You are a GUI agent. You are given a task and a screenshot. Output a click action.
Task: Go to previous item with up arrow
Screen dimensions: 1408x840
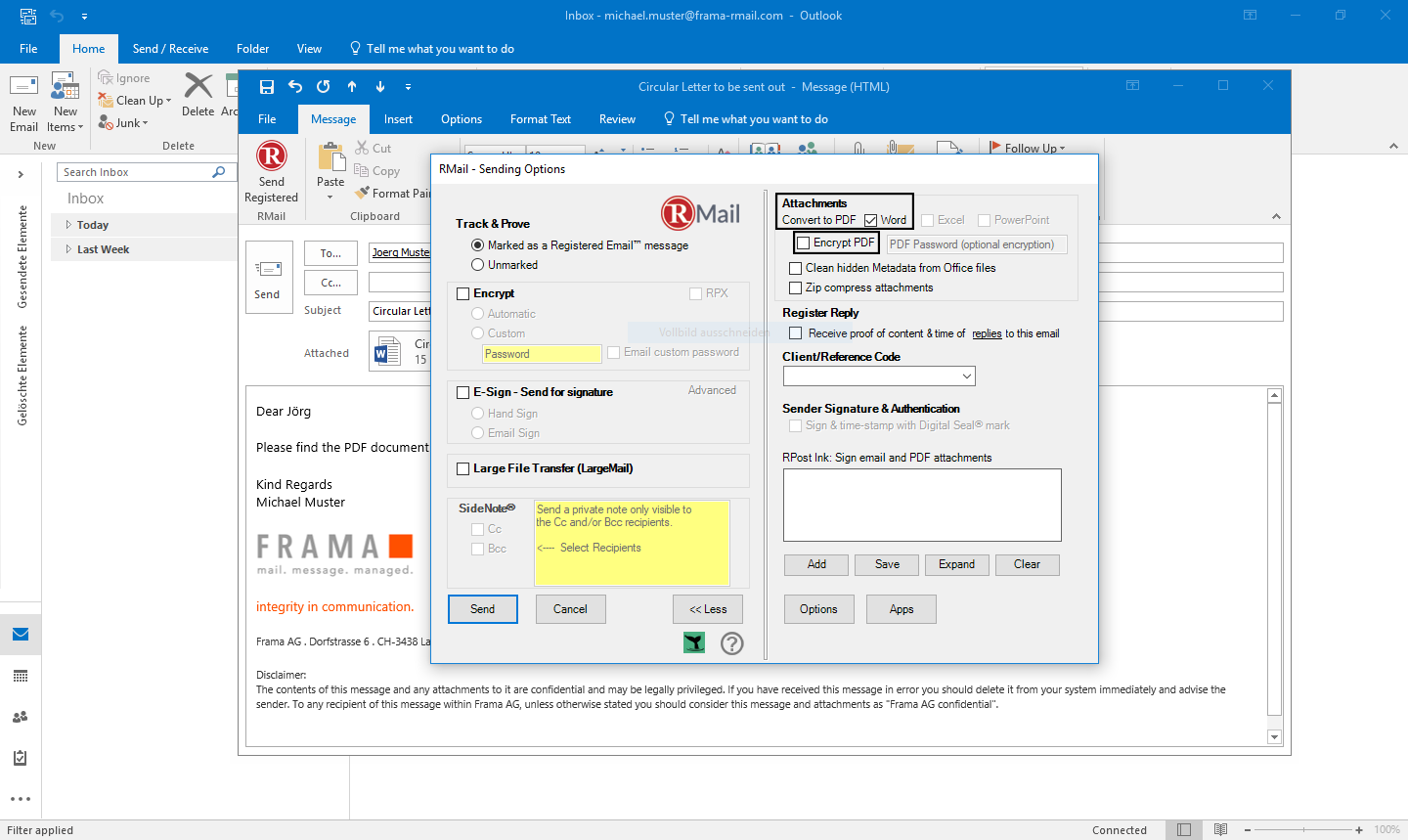tap(352, 86)
